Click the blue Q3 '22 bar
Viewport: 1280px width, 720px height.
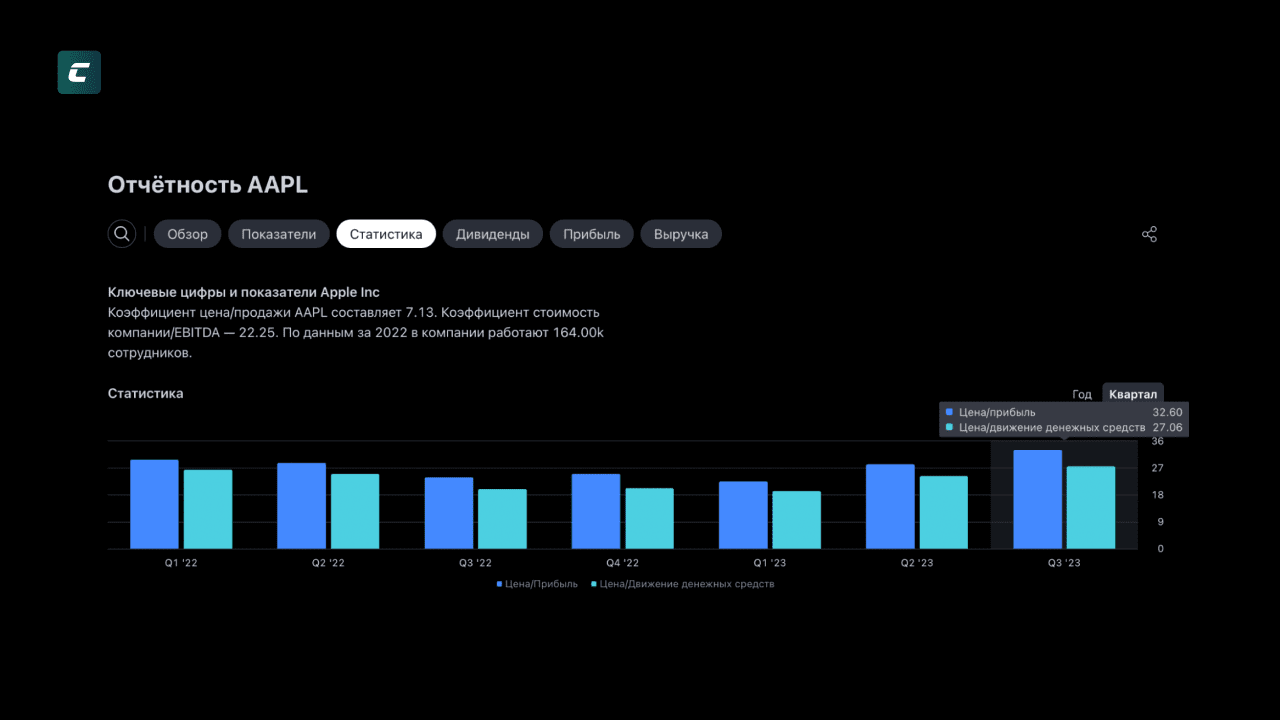point(449,513)
